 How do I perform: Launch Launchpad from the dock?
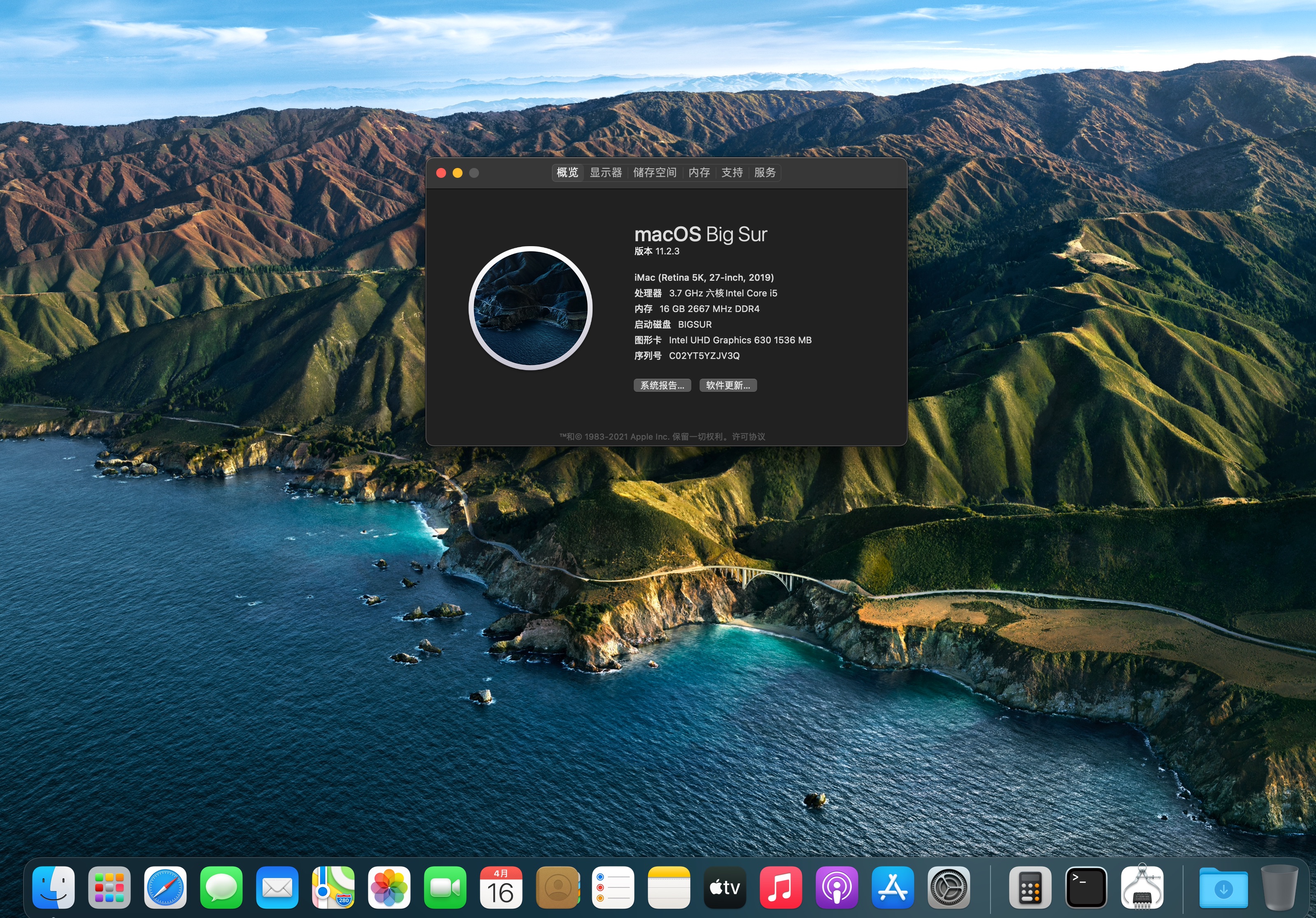click(x=109, y=888)
